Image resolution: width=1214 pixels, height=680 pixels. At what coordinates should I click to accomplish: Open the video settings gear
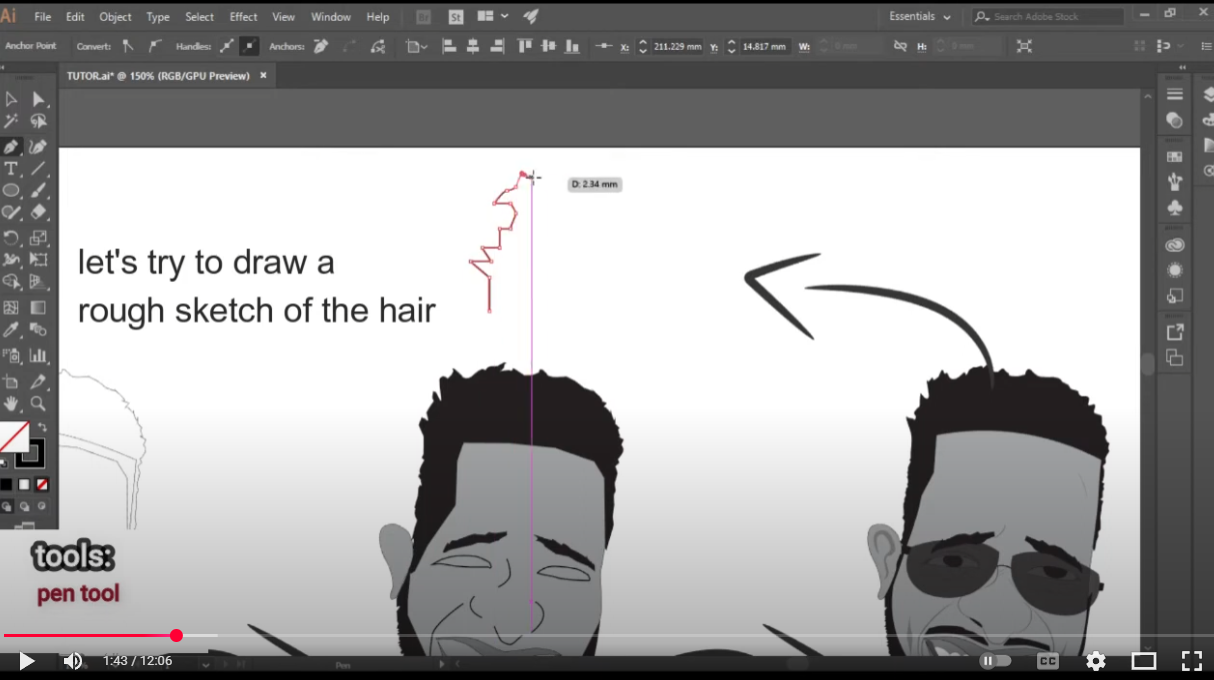[1095, 661]
